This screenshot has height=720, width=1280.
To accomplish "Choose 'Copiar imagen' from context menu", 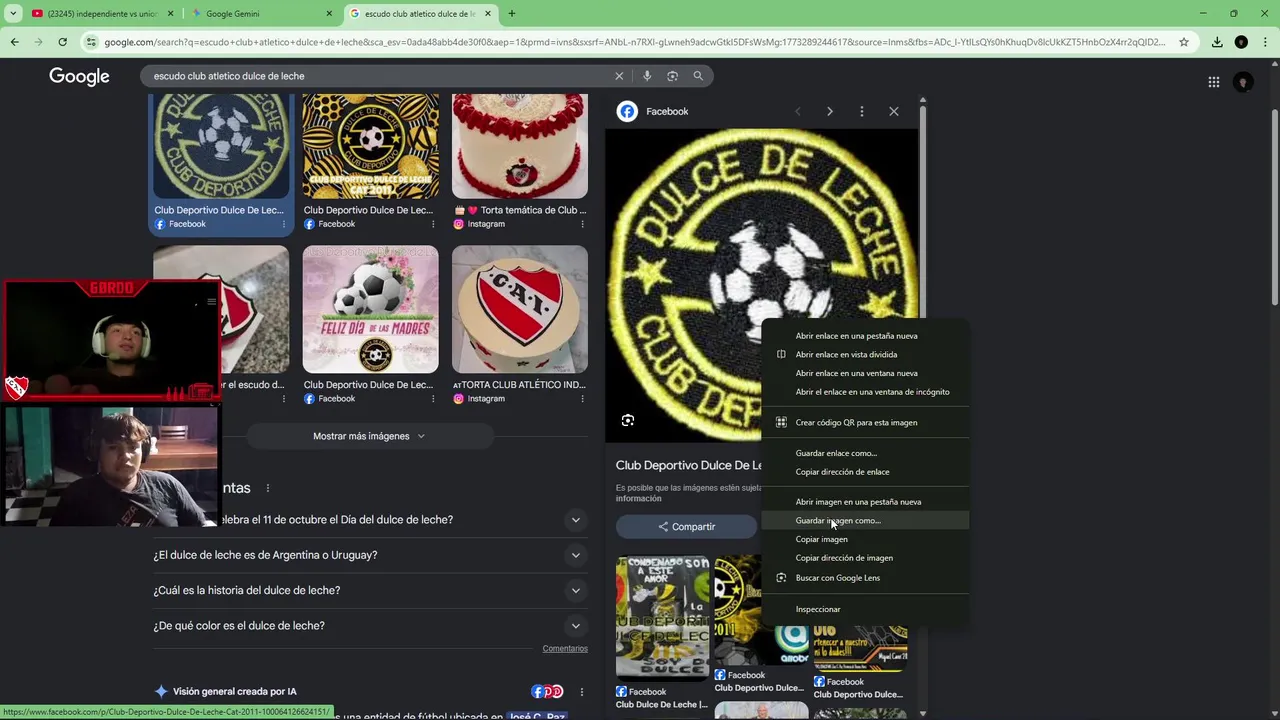I will 866,539.
